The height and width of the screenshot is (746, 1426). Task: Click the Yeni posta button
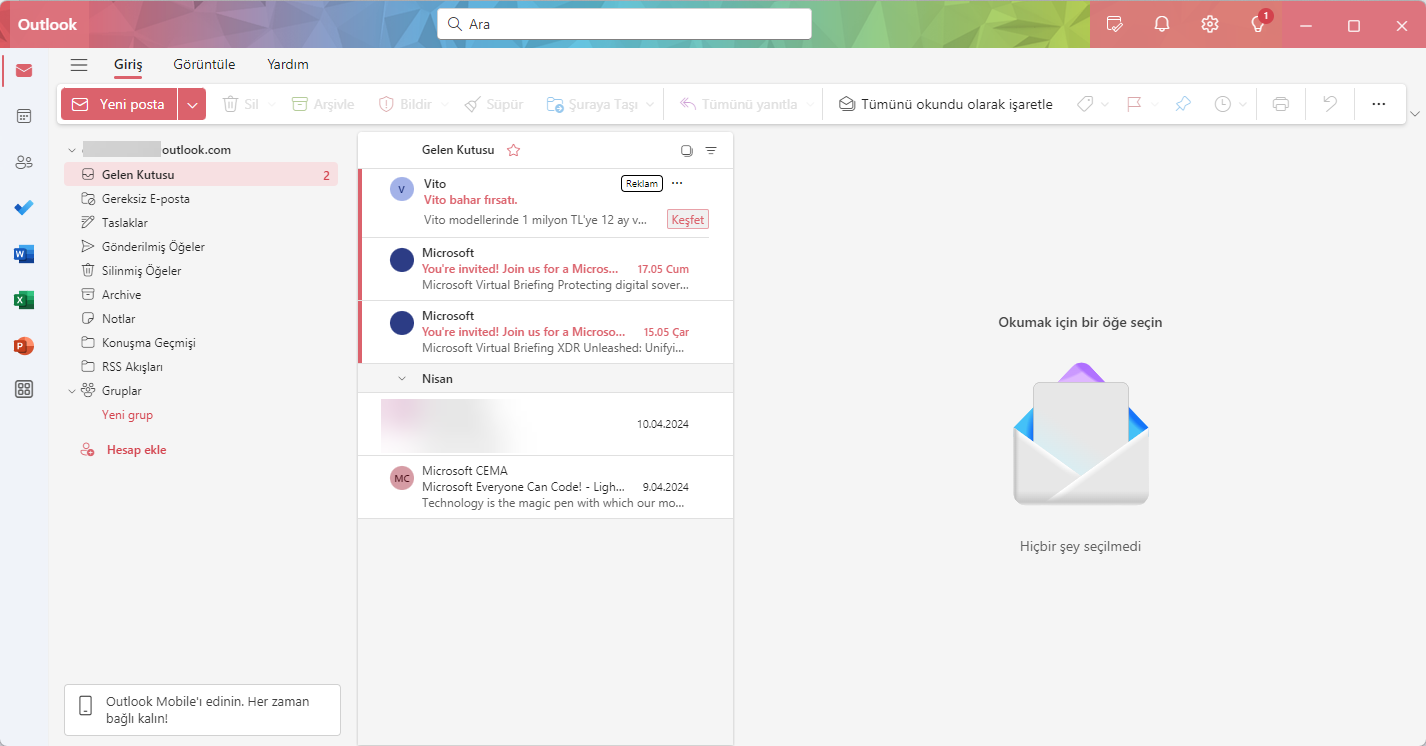[120, 104]
